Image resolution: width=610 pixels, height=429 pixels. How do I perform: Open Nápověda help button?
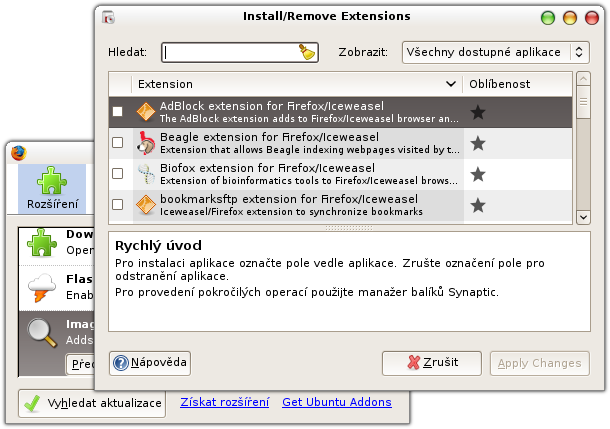click(x=150, y=363)
